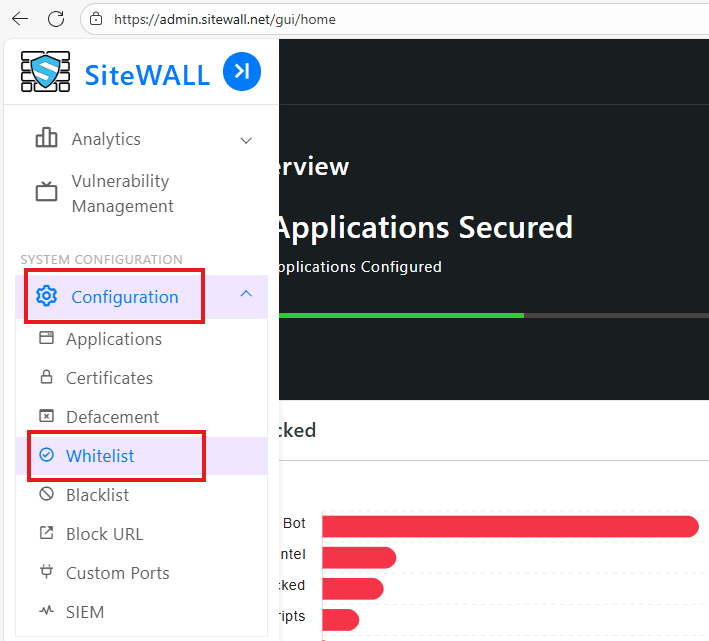
Task: Click the SIEM pulse wave icon
Action: [46, 612]
